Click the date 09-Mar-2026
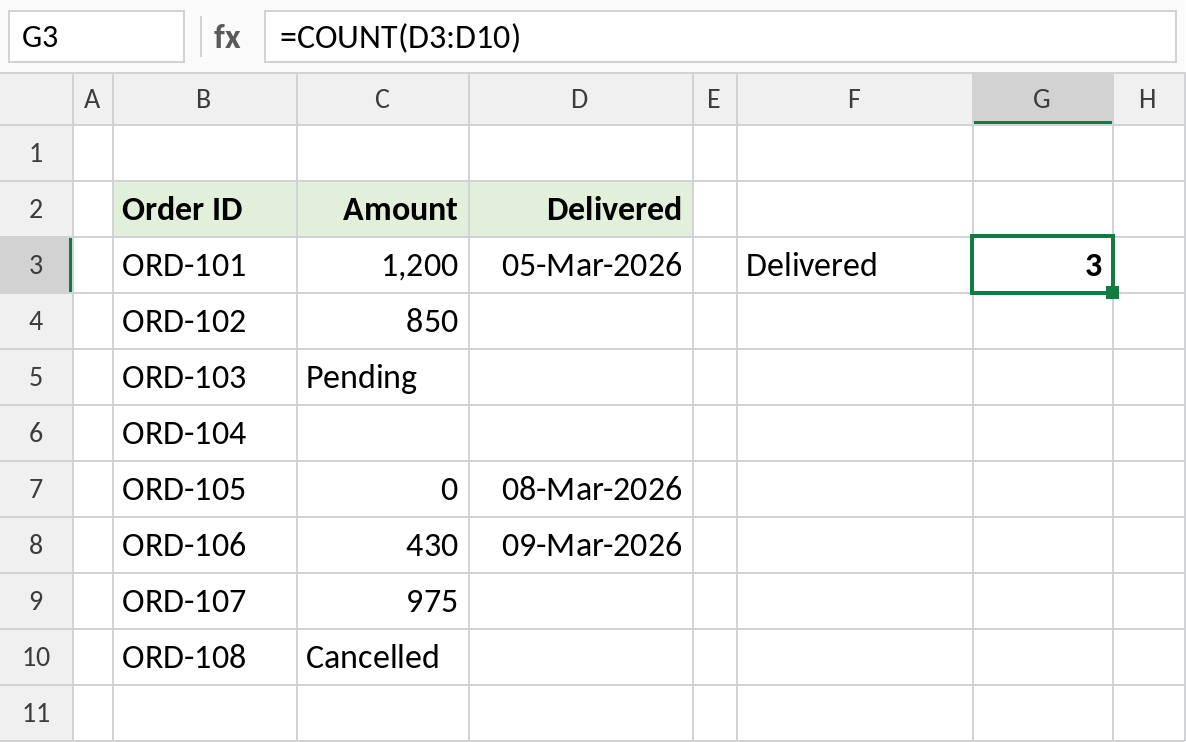 coord(580,545)
